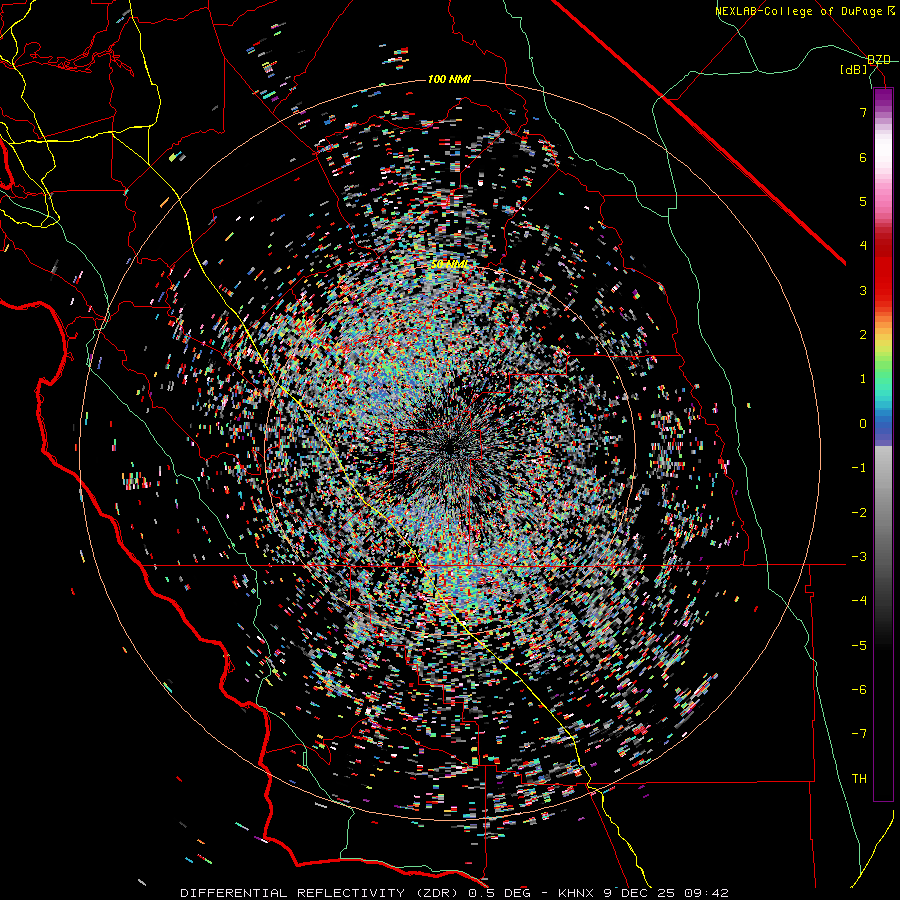Click the -3 value on the color scale
Screen dimensions: 900x900
(859, 557)
